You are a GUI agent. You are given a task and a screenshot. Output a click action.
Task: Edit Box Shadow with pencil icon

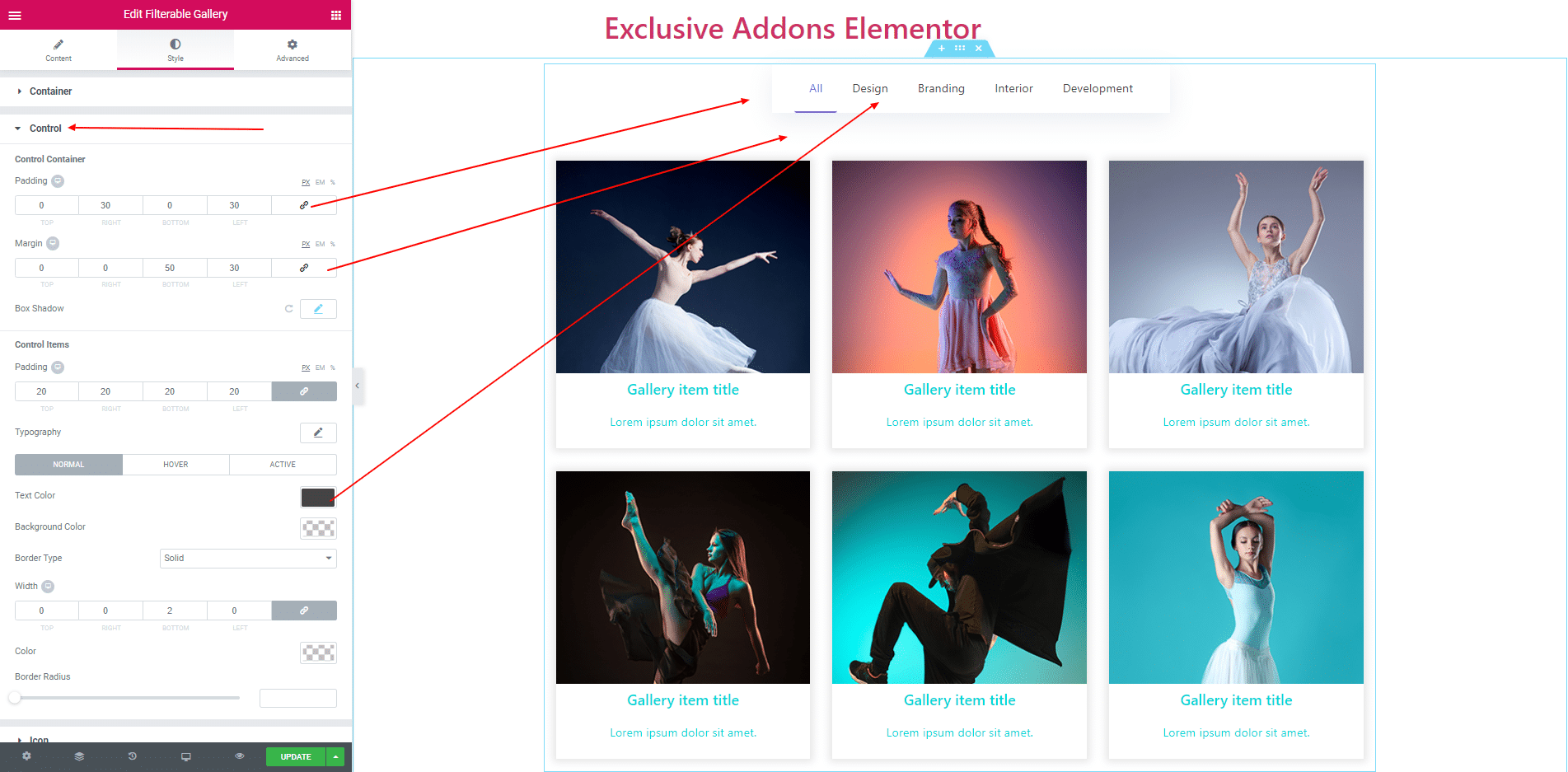(318, 309)
